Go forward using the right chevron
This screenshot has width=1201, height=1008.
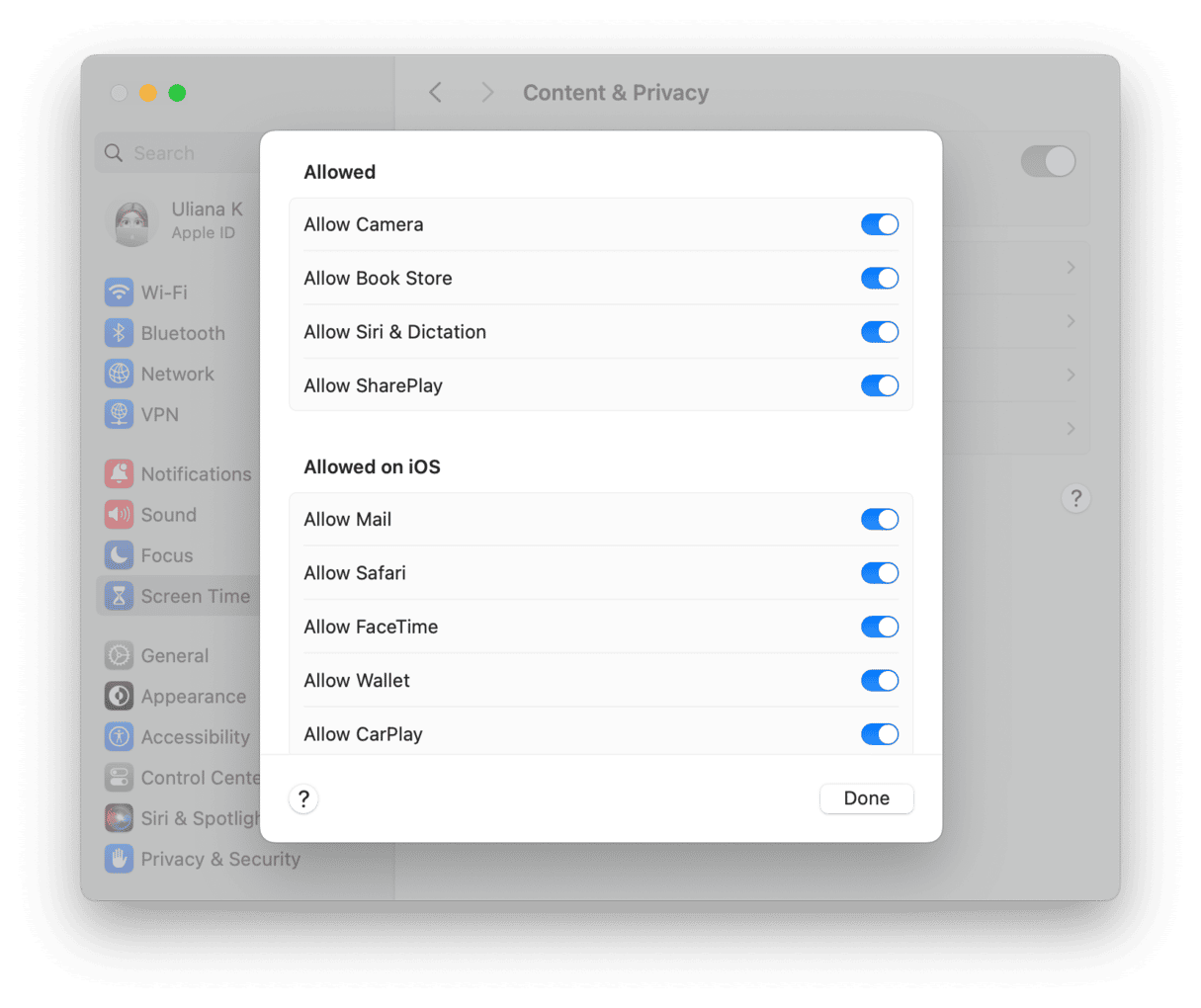[486, 93]
